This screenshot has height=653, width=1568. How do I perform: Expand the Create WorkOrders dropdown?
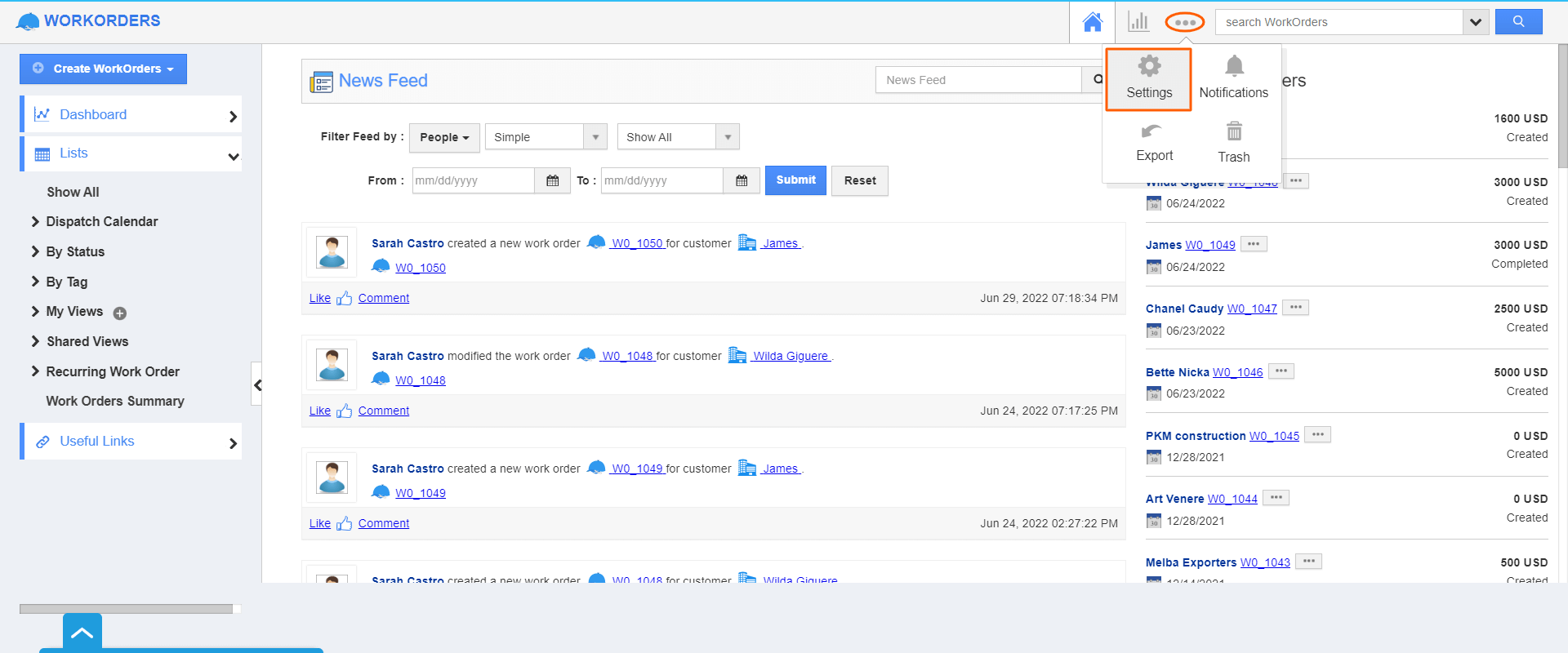point(104,69)
